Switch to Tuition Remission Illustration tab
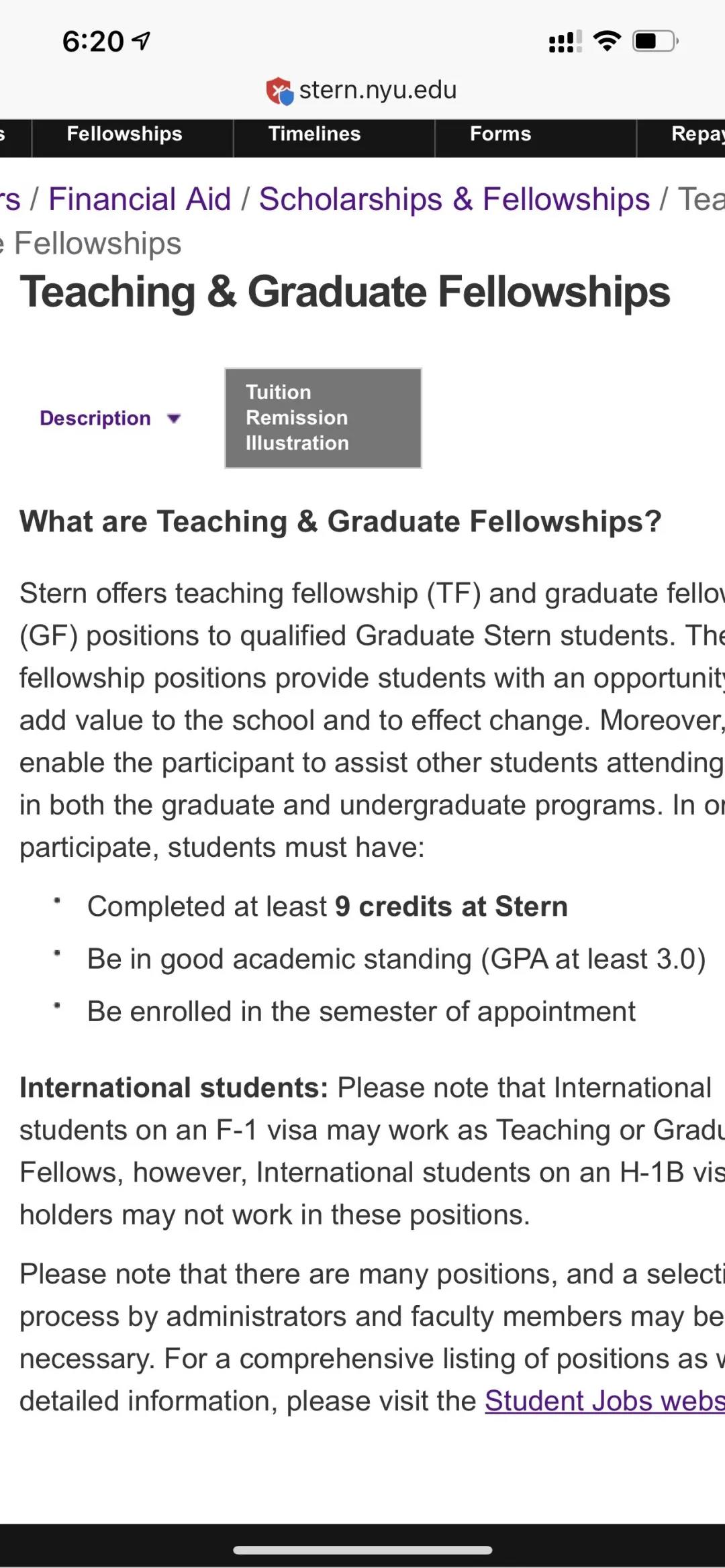725x1568 pixels. point(323,417)
